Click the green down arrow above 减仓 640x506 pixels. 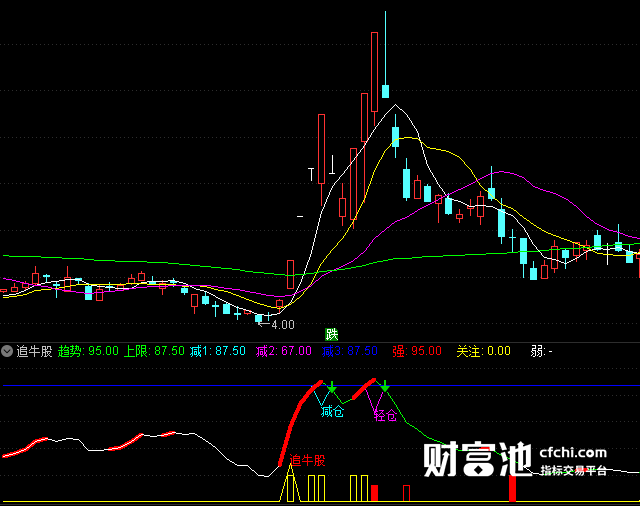332,387
